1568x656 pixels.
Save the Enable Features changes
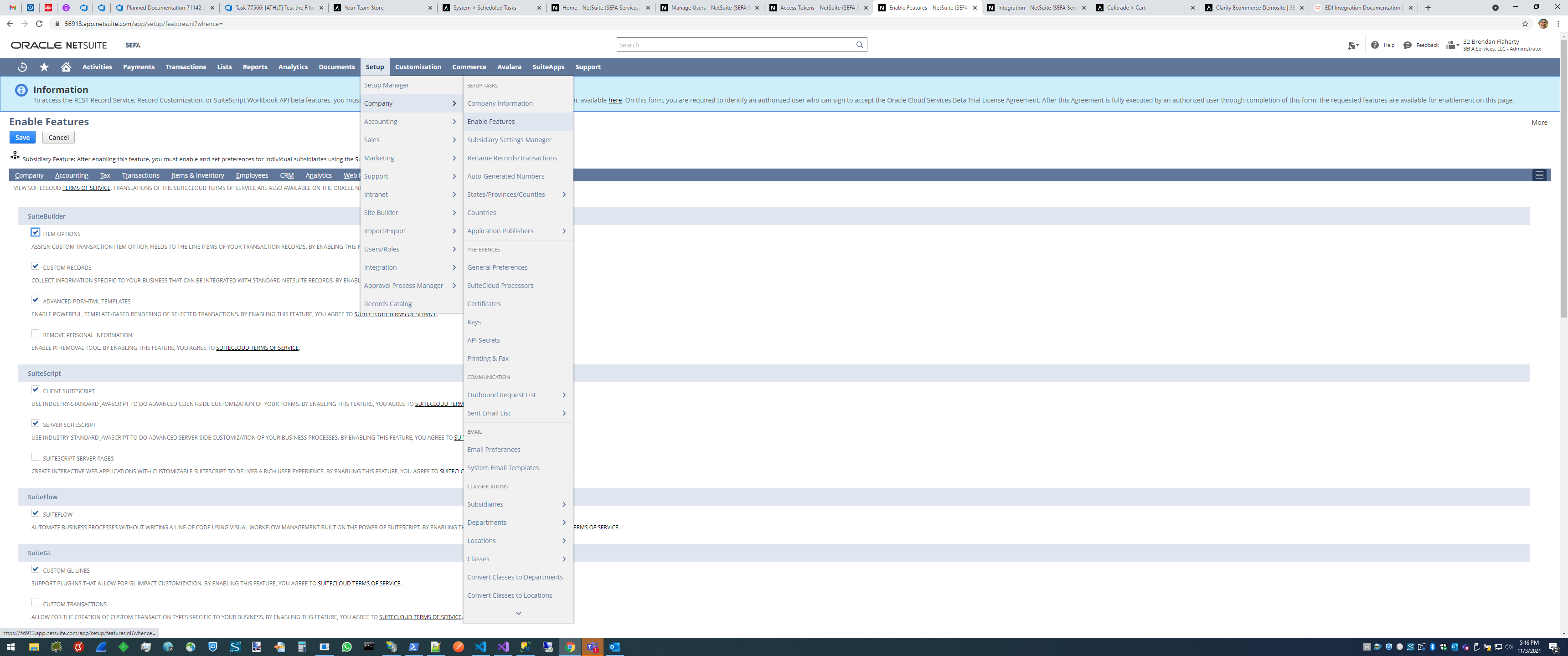[x=22, y=138]
